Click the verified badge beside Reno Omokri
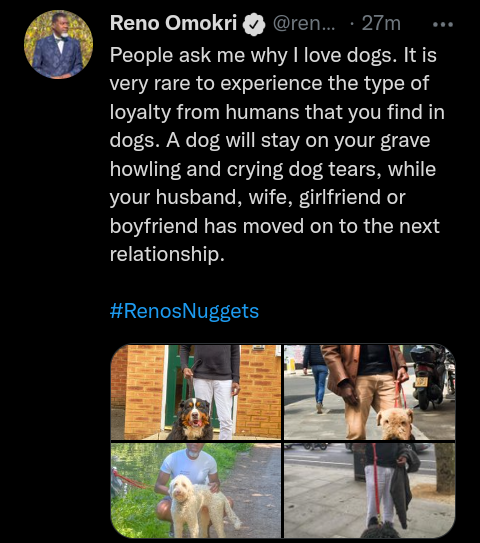The height and width of the screenshot is (543, 480). tap(254, 24)
